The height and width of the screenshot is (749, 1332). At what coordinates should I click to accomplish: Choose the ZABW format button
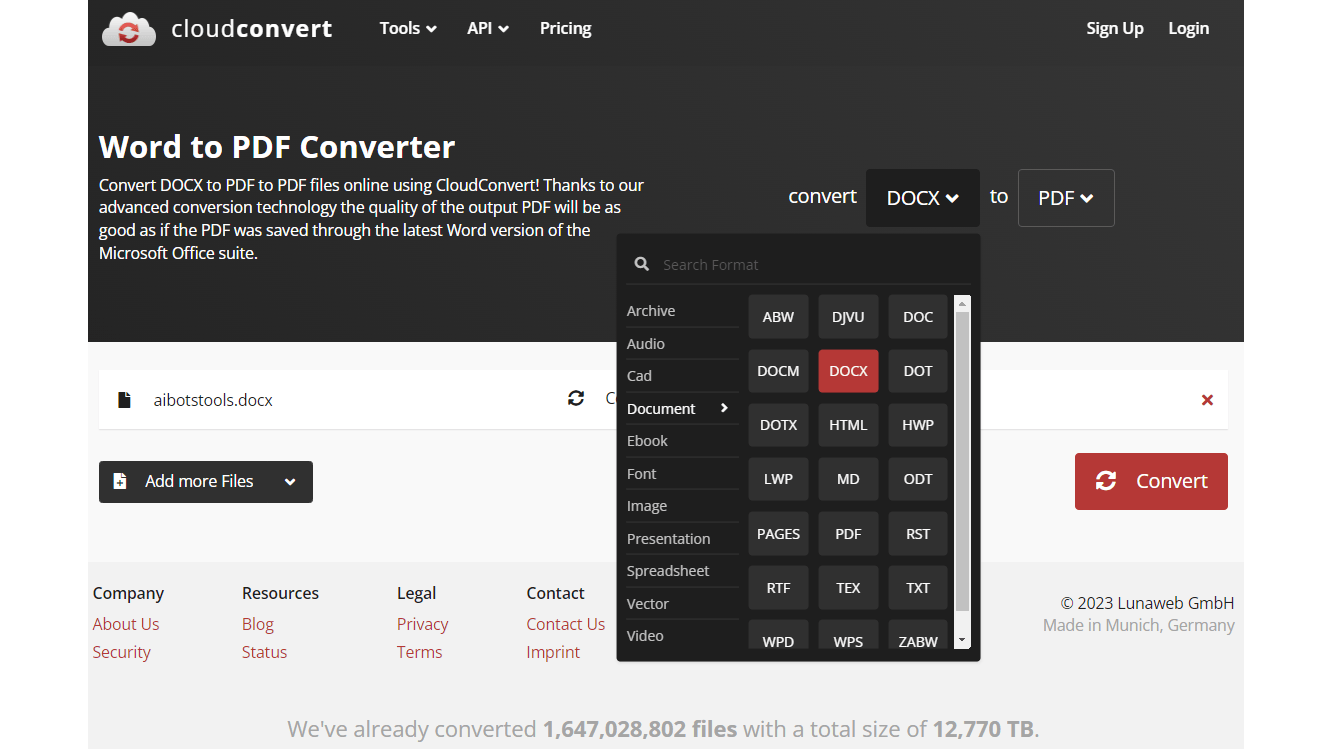(918, 636)
